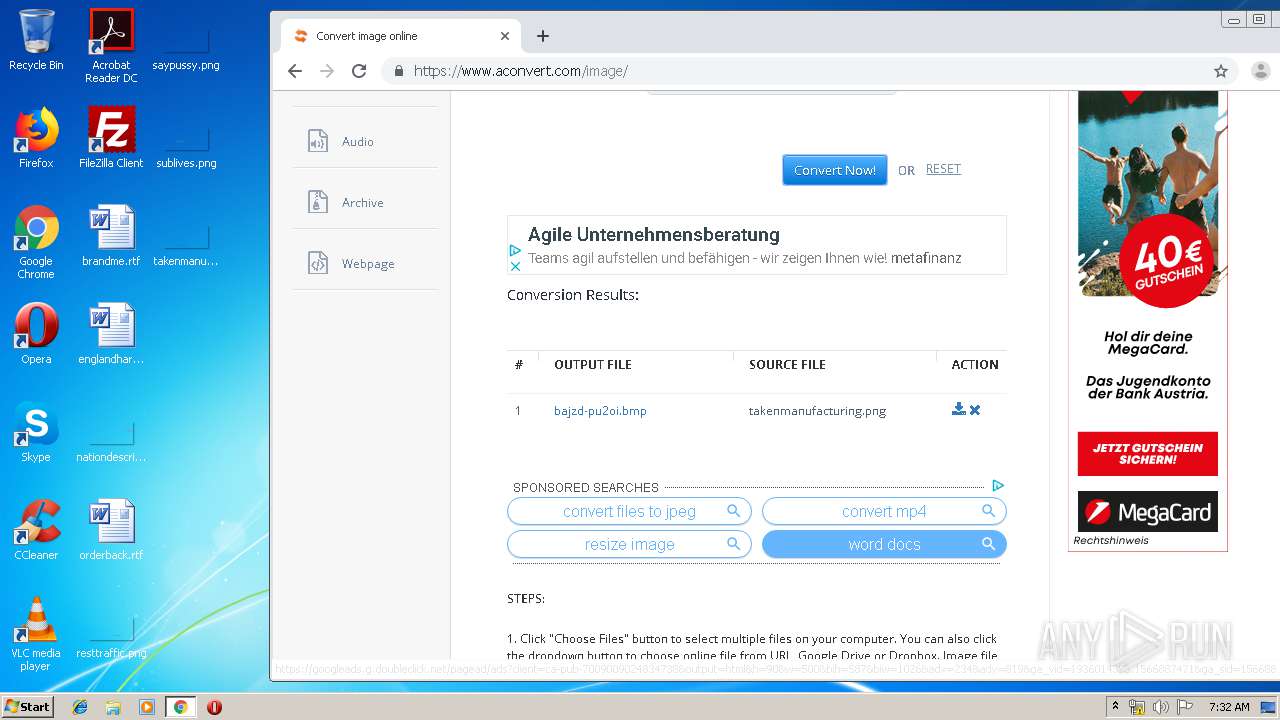The width and height of the screenshot is (1280, 720).
Task: Open media player from taskbar
Action: point(147,707)
